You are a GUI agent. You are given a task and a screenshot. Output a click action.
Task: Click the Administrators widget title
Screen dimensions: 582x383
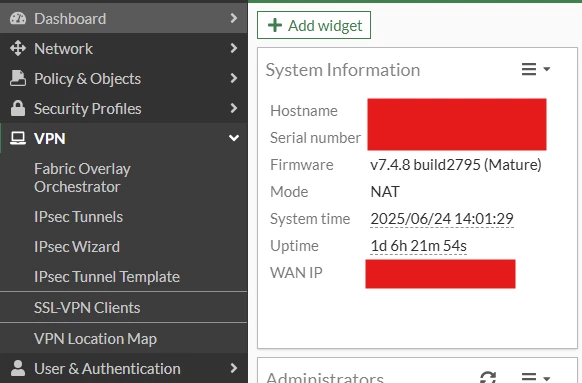click(325, 377)
